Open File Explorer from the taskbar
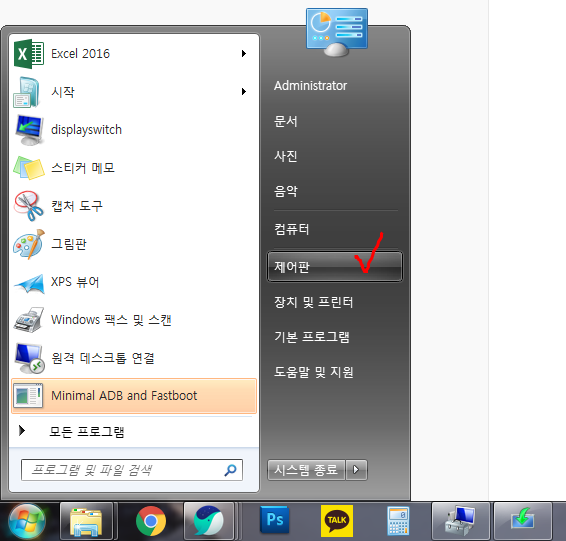 (86, 522)
